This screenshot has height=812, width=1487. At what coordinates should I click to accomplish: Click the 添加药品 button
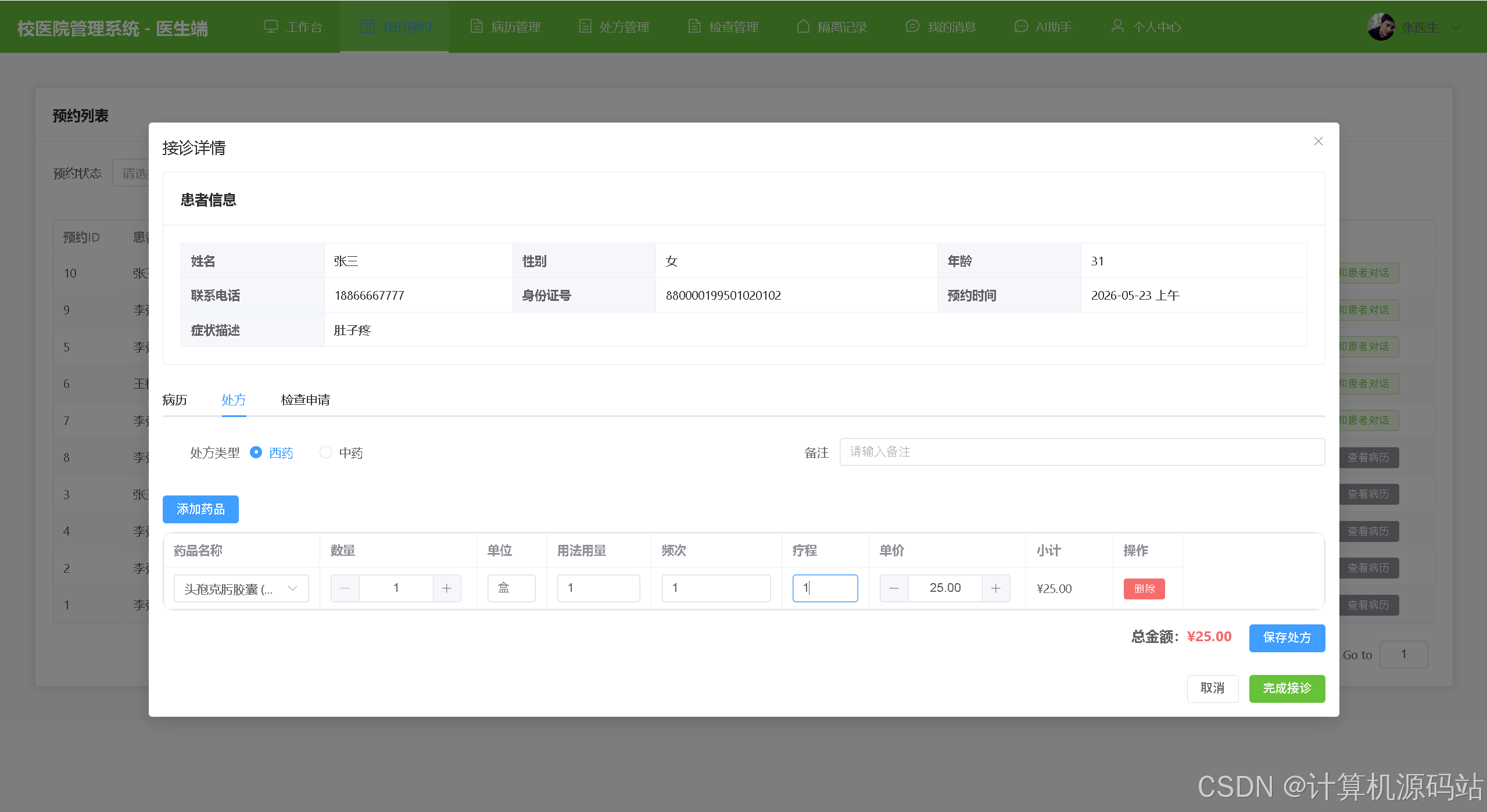[x=200, y=509]
